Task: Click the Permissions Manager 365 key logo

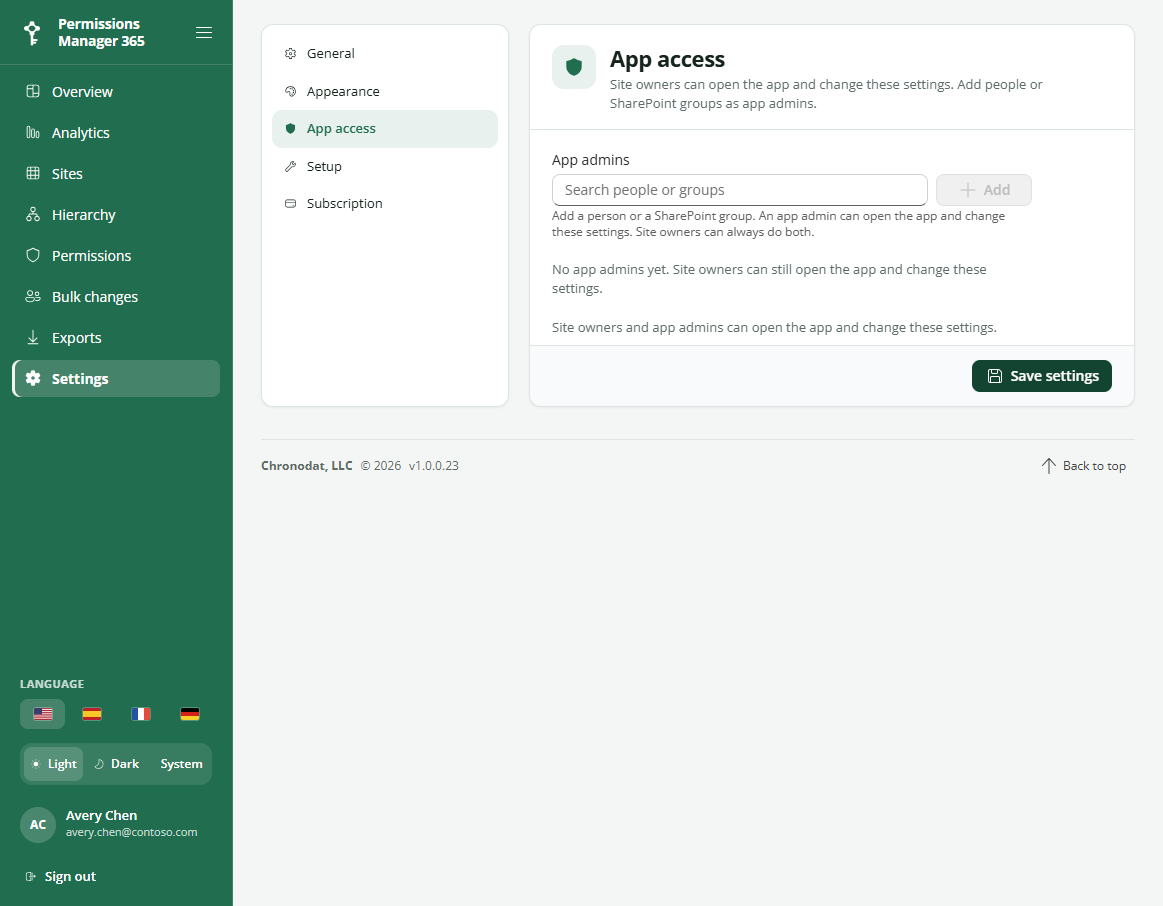Action: click(32, 33)
